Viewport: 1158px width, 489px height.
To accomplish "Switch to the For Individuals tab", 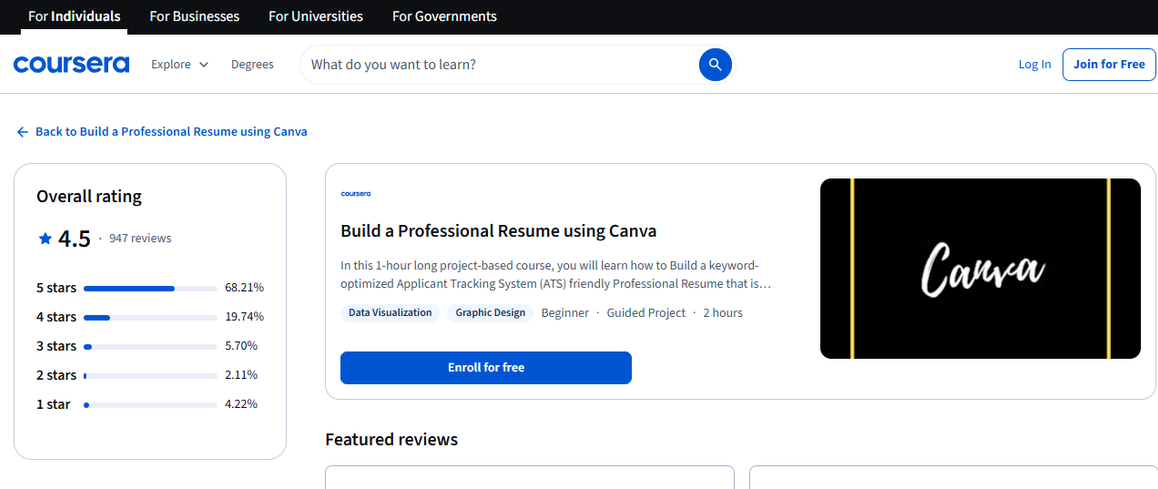I will pyautogui.click(x=74, y=16).
